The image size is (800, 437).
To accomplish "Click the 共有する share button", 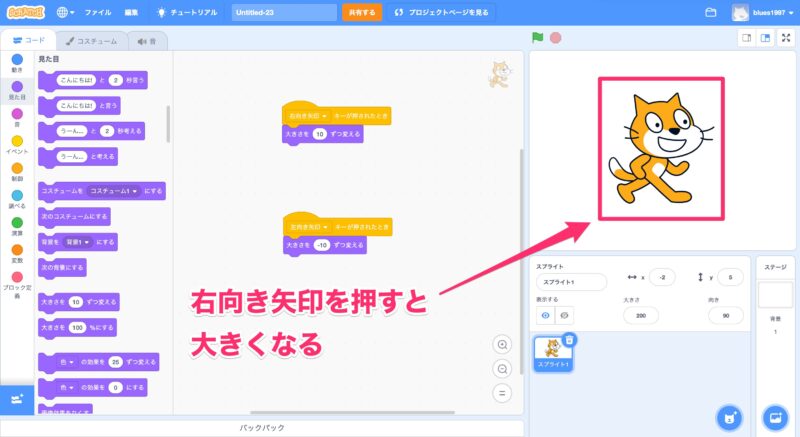I will coord(361,12).
